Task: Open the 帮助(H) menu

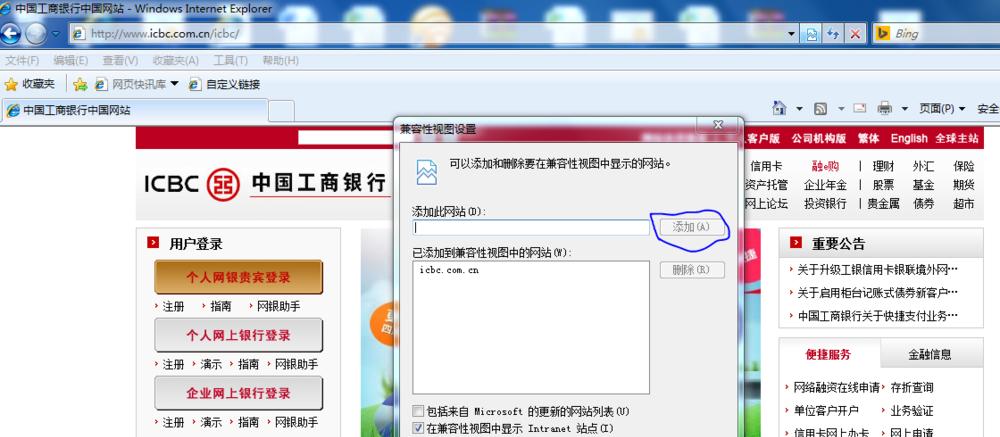Action: (280, 61)
